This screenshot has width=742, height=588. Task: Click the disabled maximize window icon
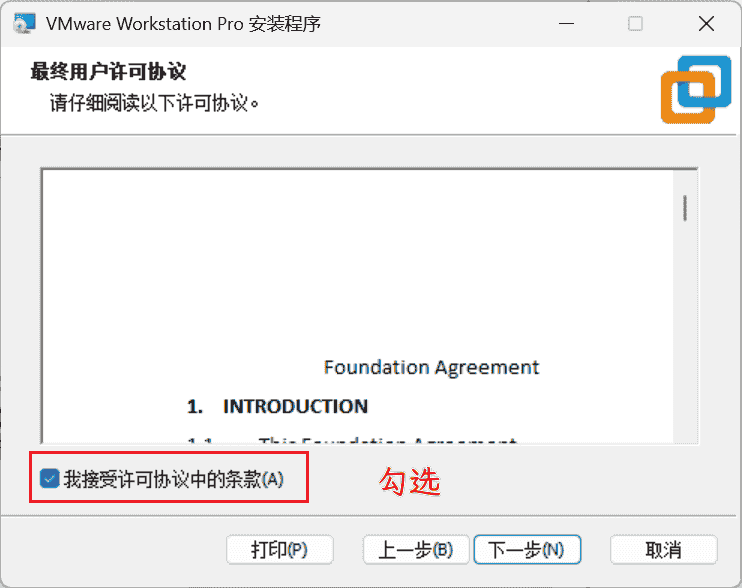click(636, 23)
